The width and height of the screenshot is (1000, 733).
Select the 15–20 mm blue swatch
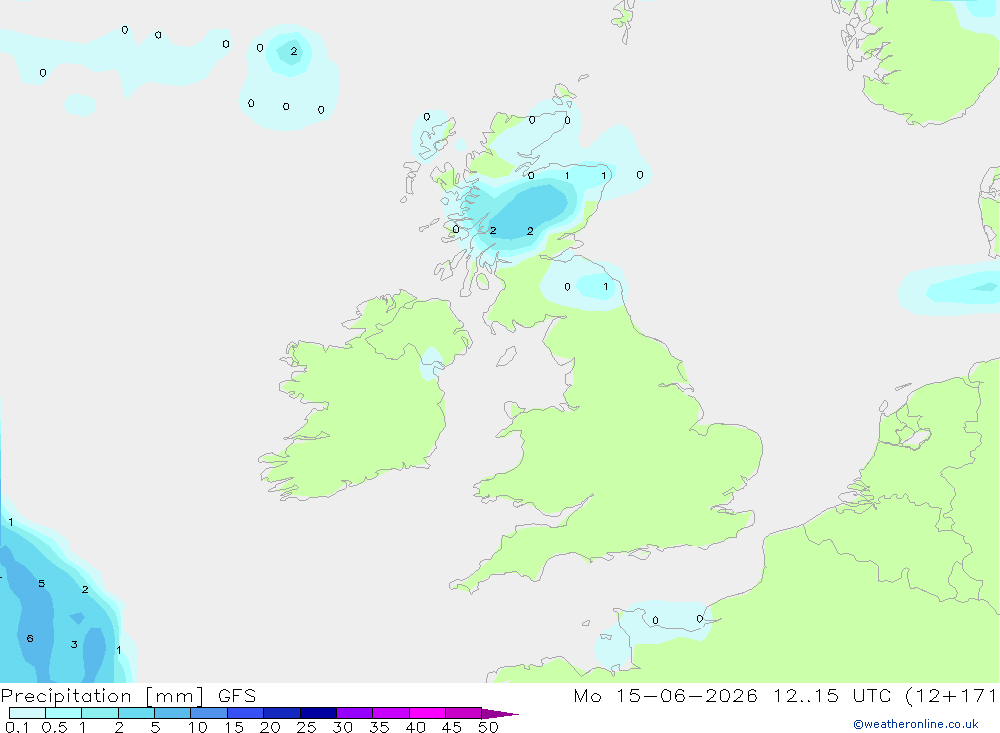click(x=246, y=713)
